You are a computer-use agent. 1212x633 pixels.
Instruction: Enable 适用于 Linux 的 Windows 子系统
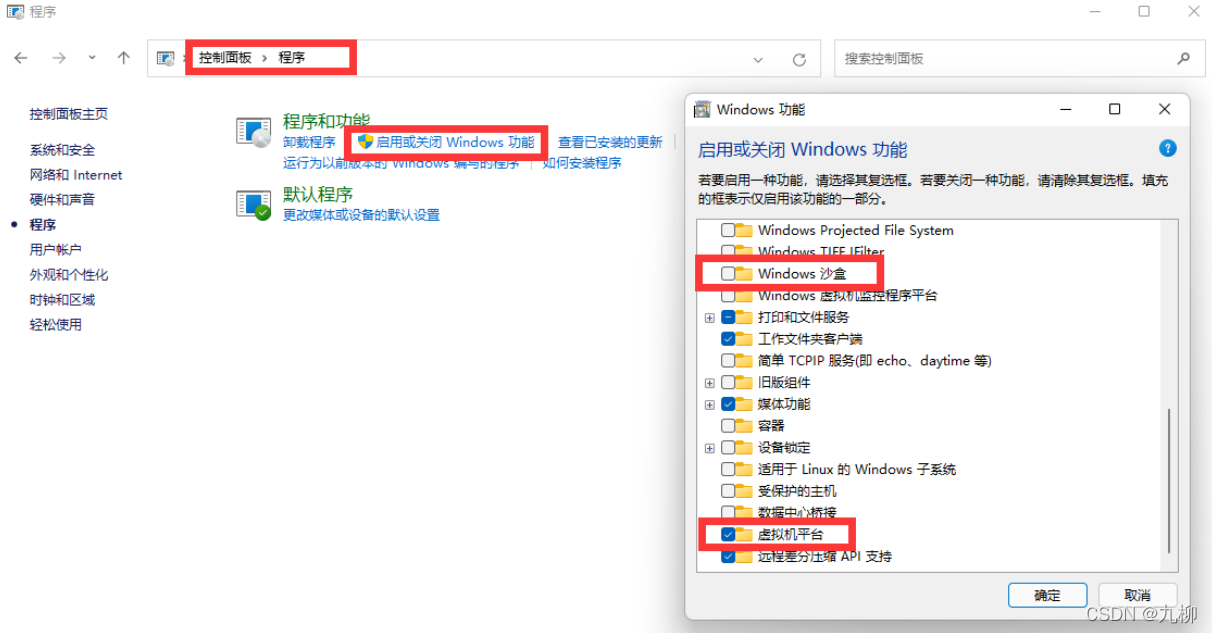pos(728,469)
